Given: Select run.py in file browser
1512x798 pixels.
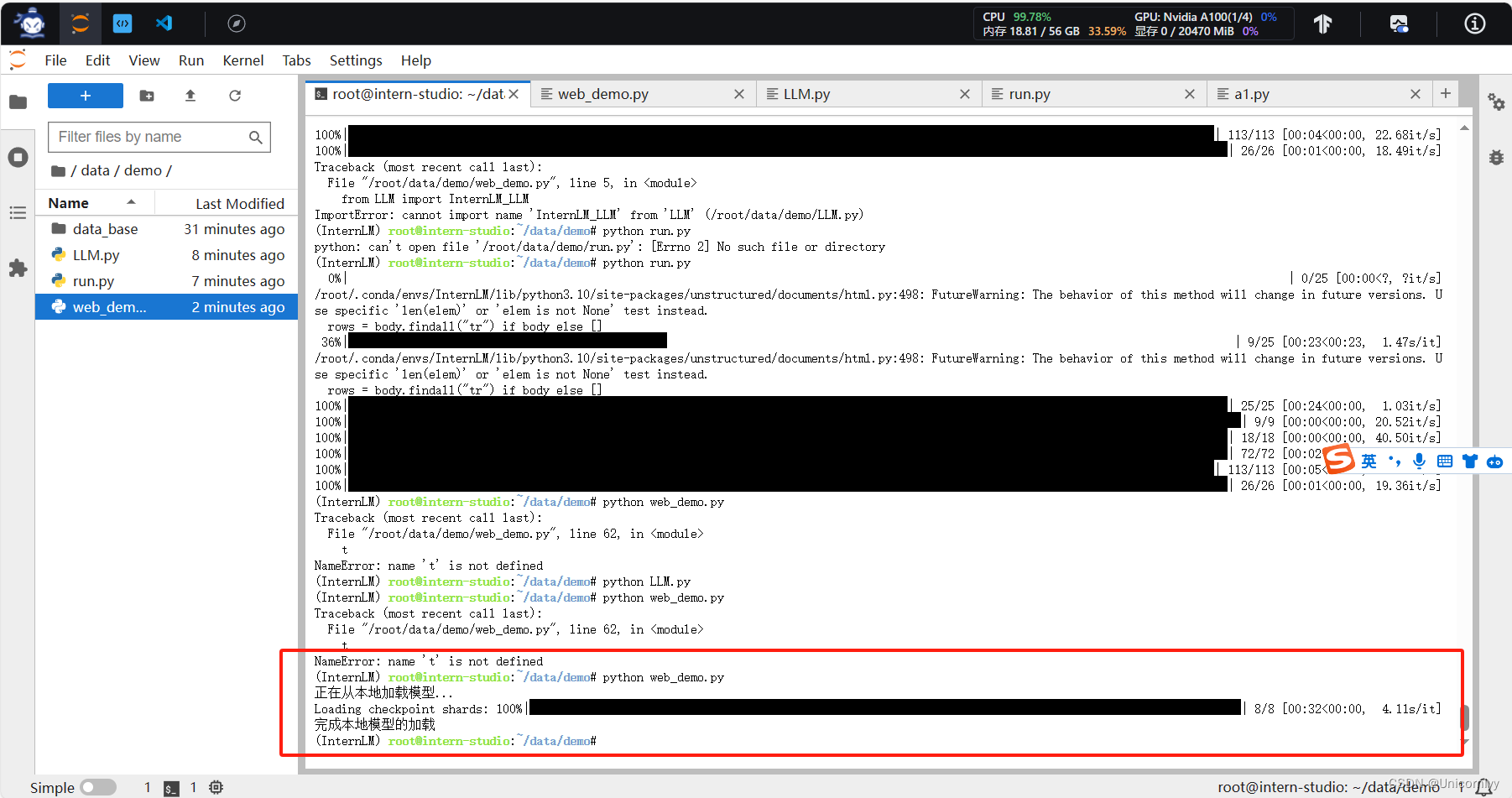Looking at the screenshot, I should click(166, 281).
